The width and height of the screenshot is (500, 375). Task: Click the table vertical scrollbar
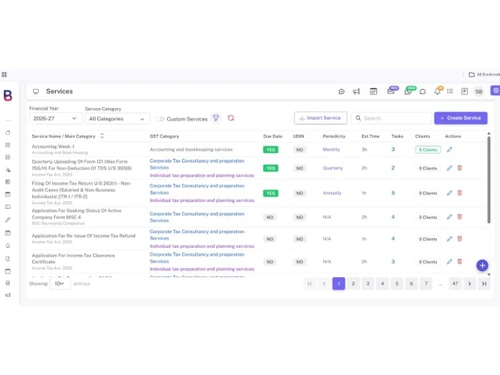[x=489, y=180]
